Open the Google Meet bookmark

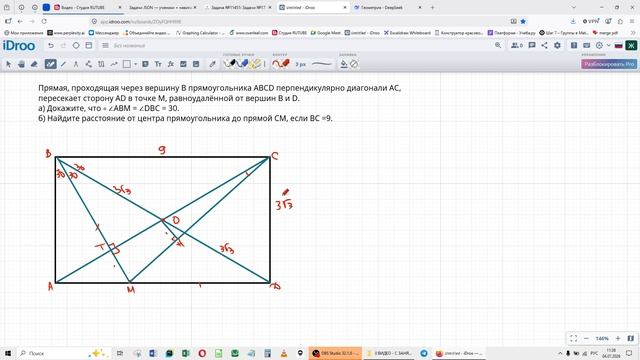pyautogui.click(x=325, y=33)
